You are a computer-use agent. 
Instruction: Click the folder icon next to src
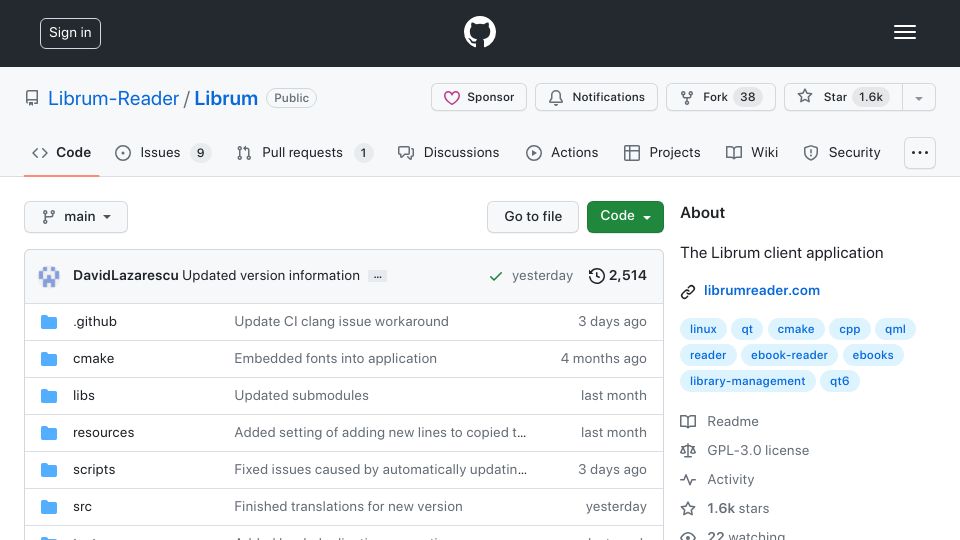(49, 507)
